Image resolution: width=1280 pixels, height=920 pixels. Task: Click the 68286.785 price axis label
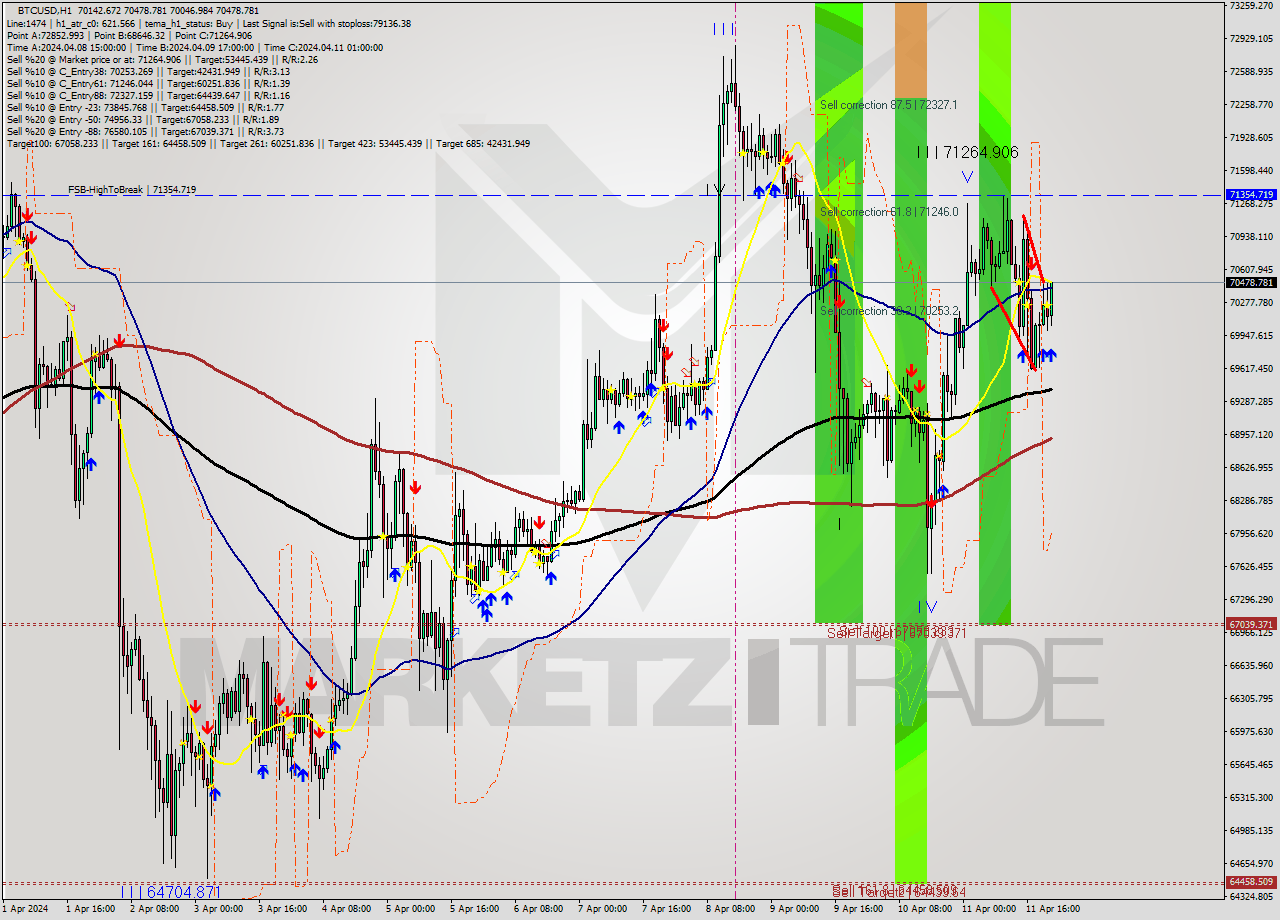[x=1251, y=501]
